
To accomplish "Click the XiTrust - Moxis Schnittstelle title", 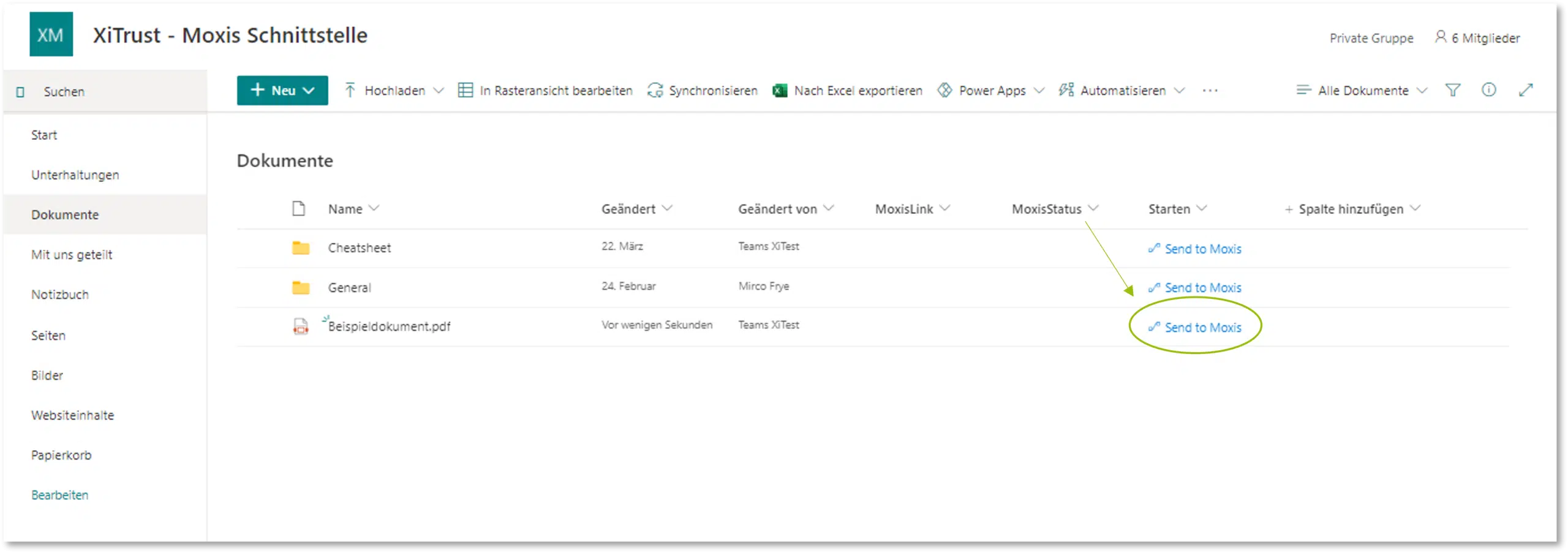I will (x=230, y=36).
